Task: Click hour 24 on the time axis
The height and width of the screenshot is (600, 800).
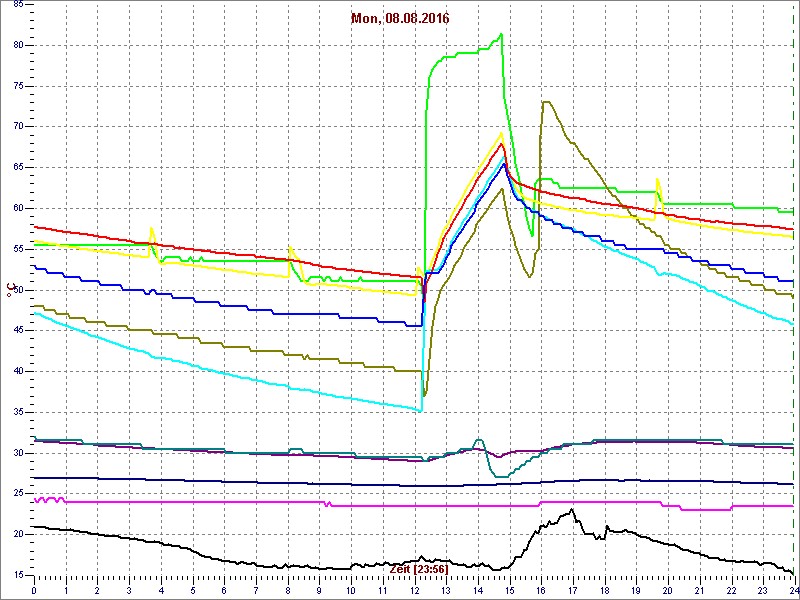Action: point(793,589)
